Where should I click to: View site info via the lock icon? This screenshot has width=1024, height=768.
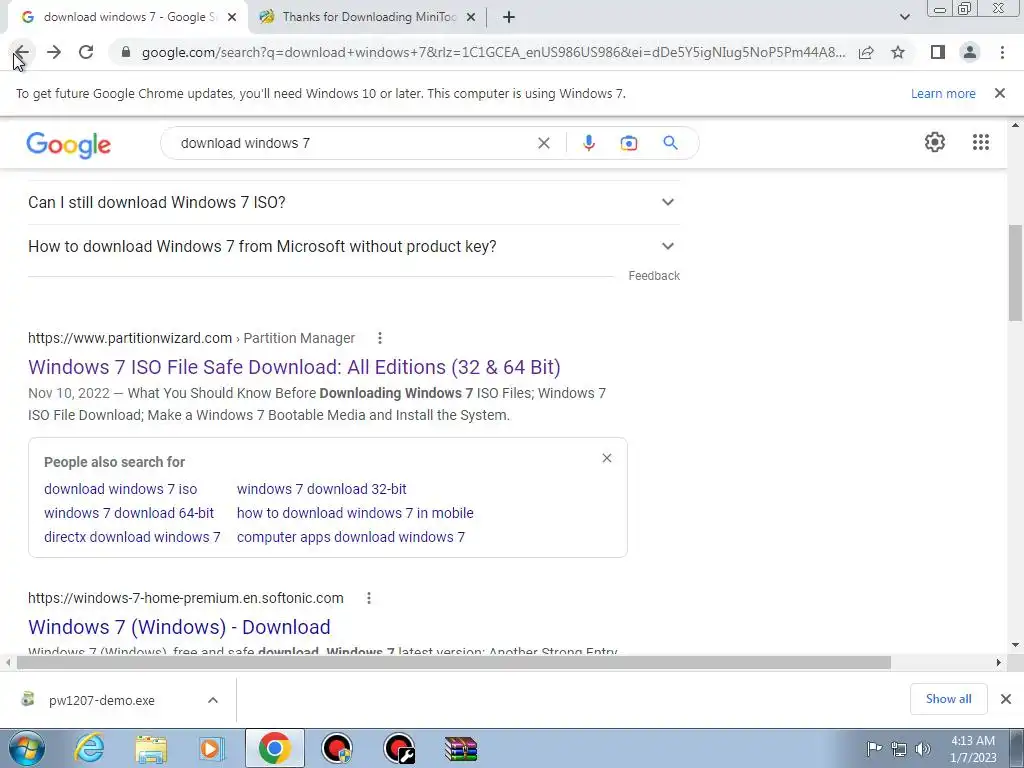click(x=126, y=52)
